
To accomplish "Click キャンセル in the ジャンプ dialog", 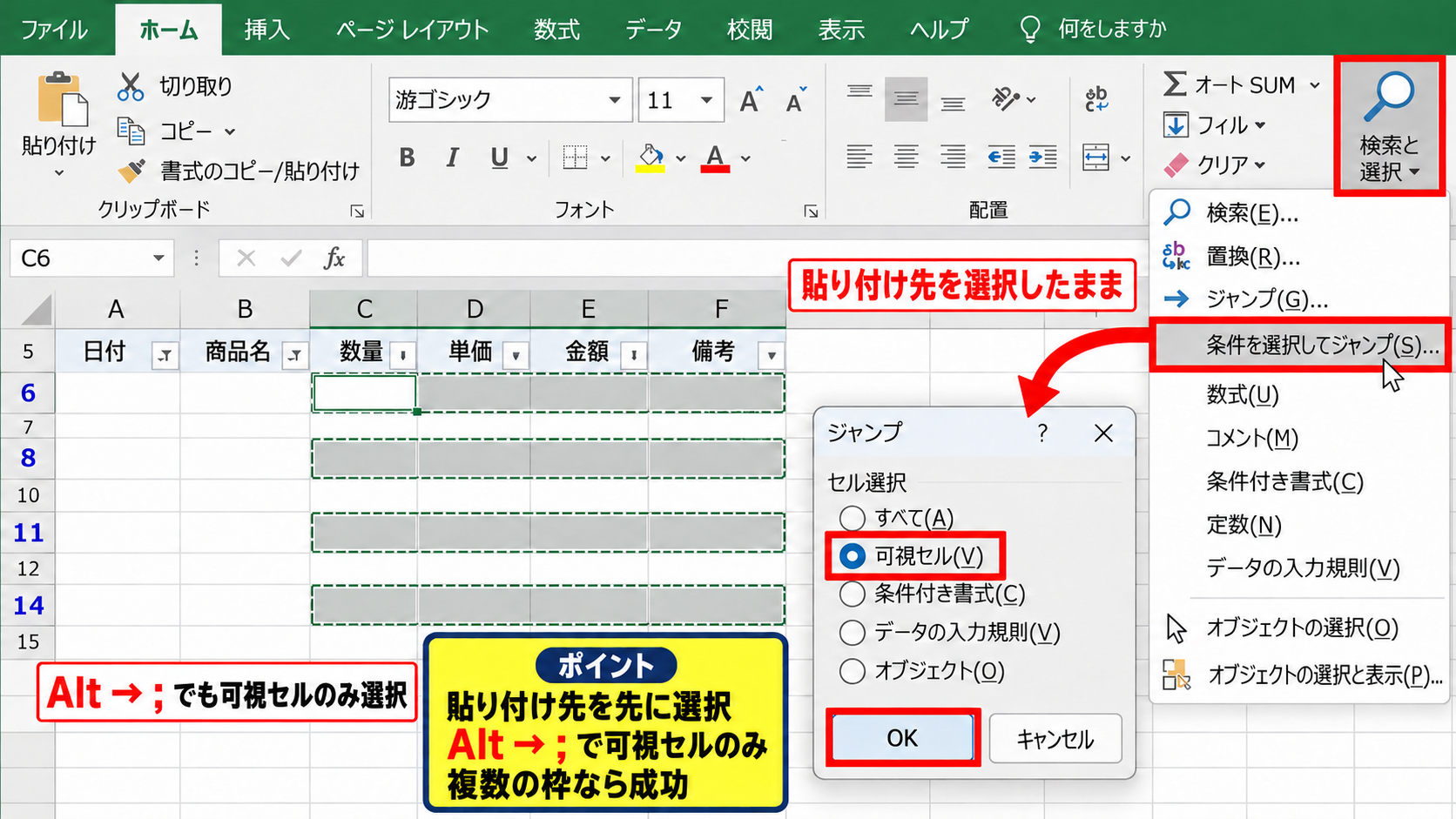I will point(1055,739).
